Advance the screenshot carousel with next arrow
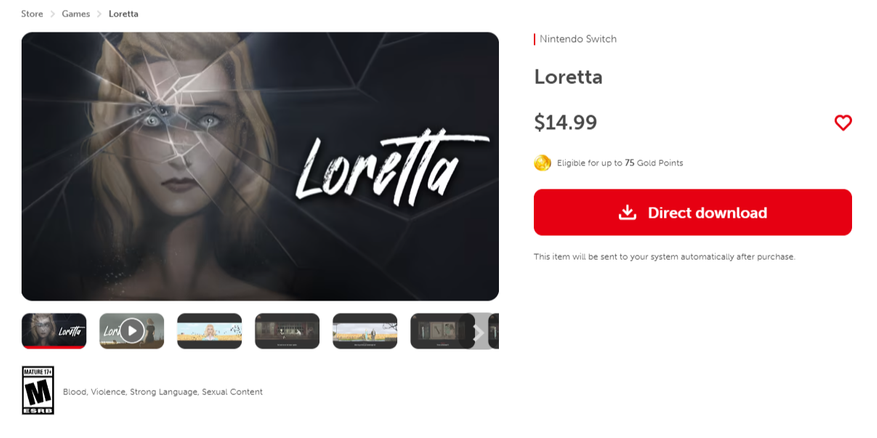This screenshot has width=877, height=438. click(x=479, y=333)
